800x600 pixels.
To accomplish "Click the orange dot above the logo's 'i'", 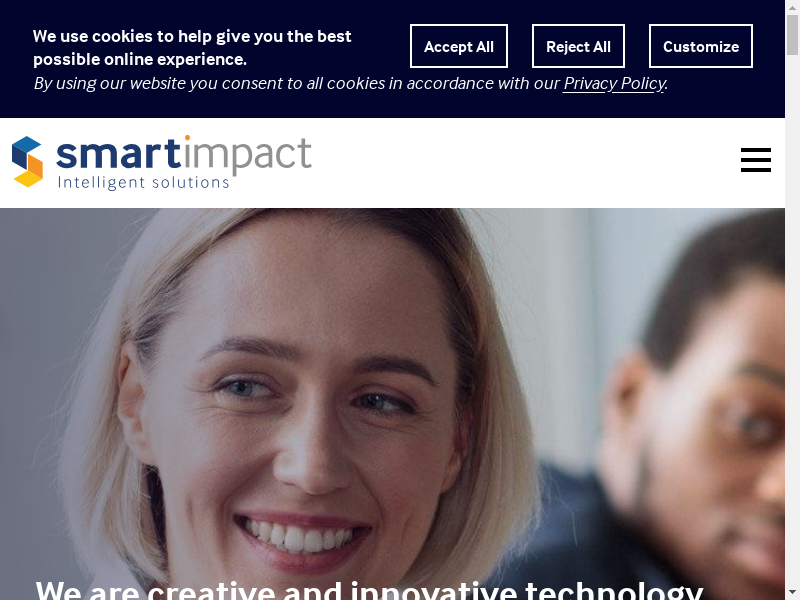I will click(187, 138).
